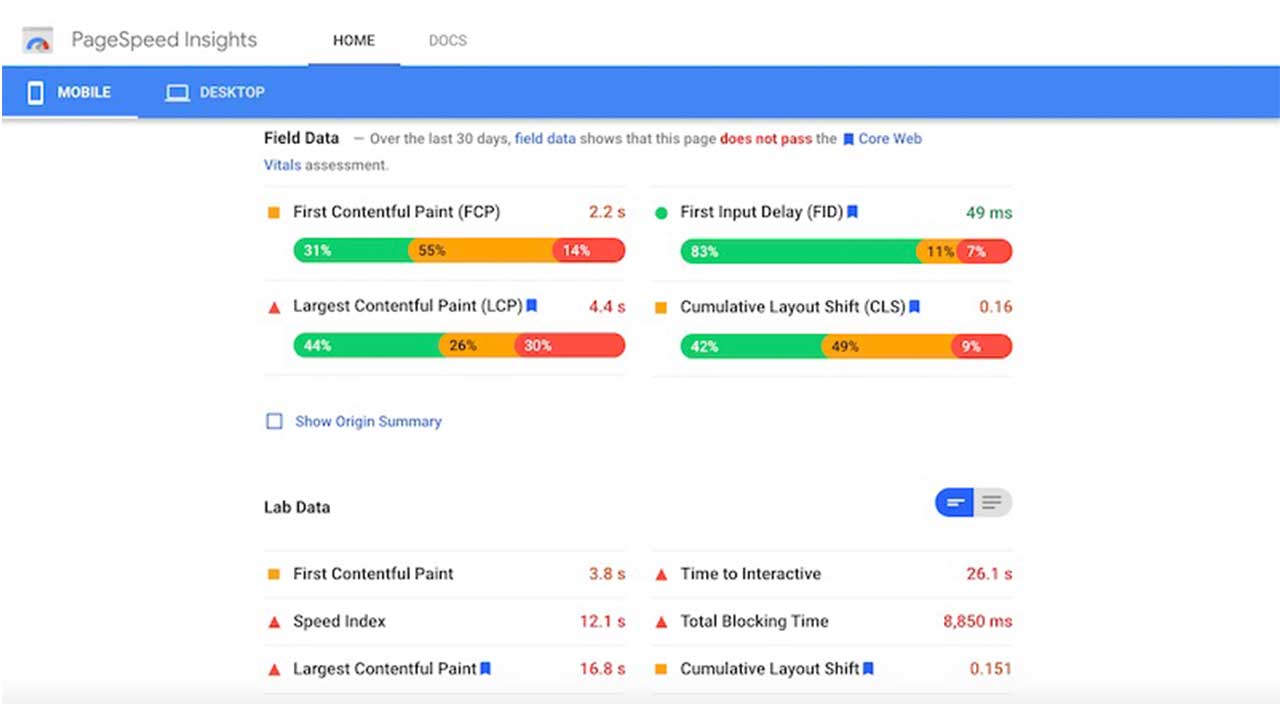Viewport: 1280px width, 720px height.
Task: Click the Lab Data heading
Action: pyautogui.click(x=297, y=507)
